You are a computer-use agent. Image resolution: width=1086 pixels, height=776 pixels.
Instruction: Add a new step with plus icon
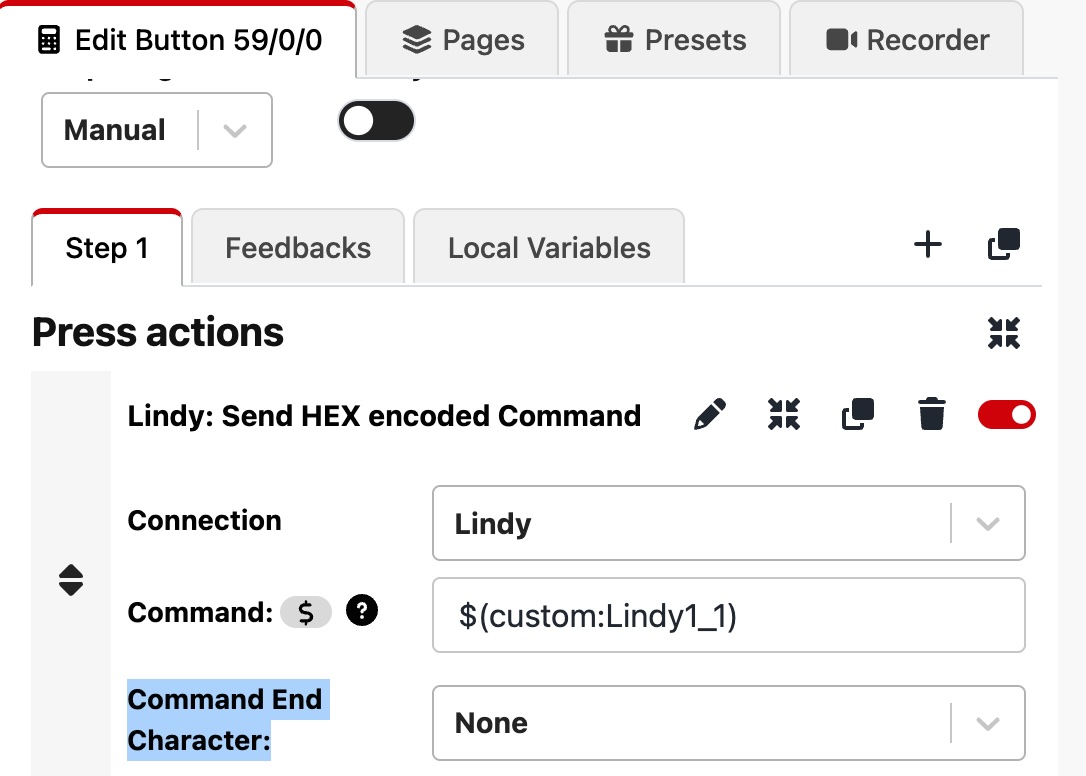(x=928, y=244)
